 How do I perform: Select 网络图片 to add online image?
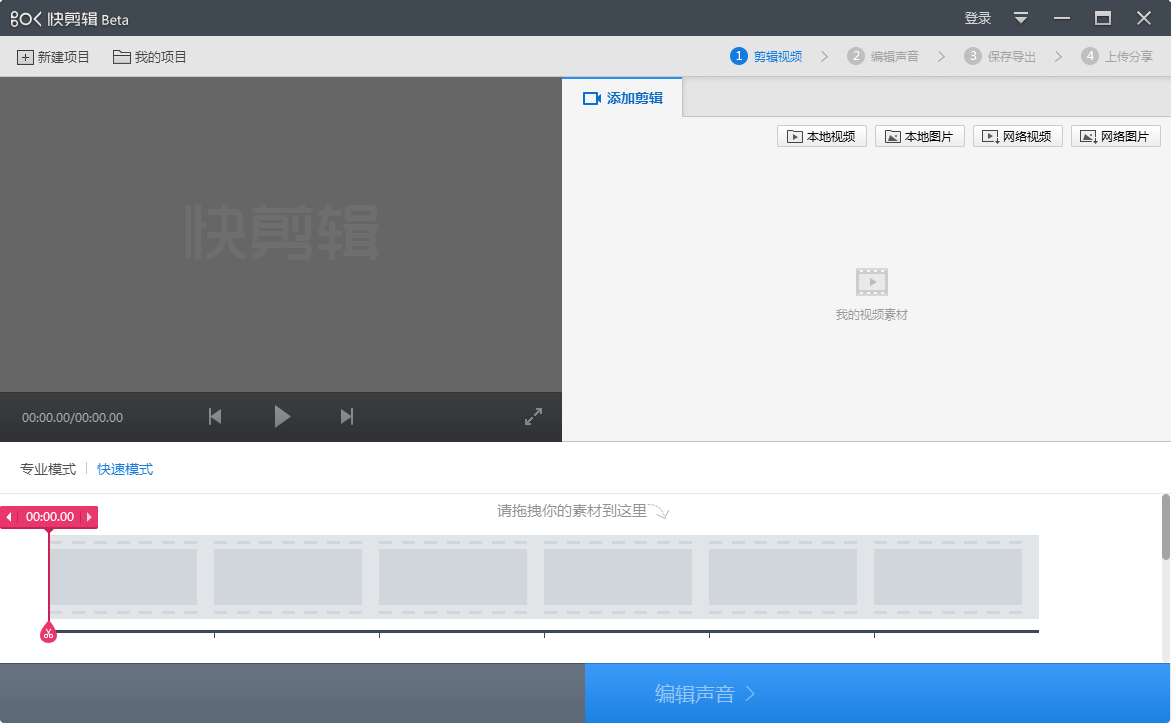point(1115,136)
